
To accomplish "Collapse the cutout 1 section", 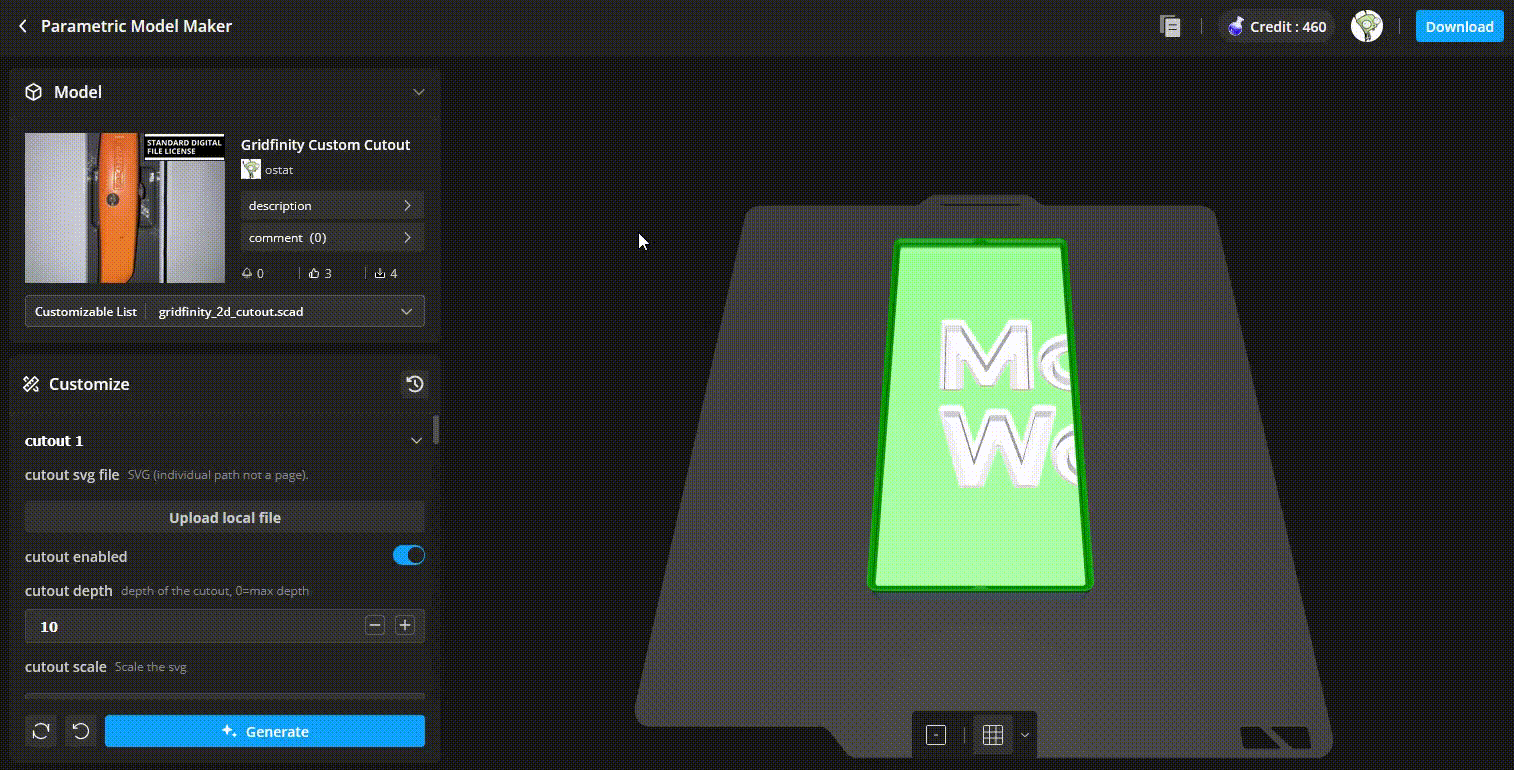I will pos(417,440).
